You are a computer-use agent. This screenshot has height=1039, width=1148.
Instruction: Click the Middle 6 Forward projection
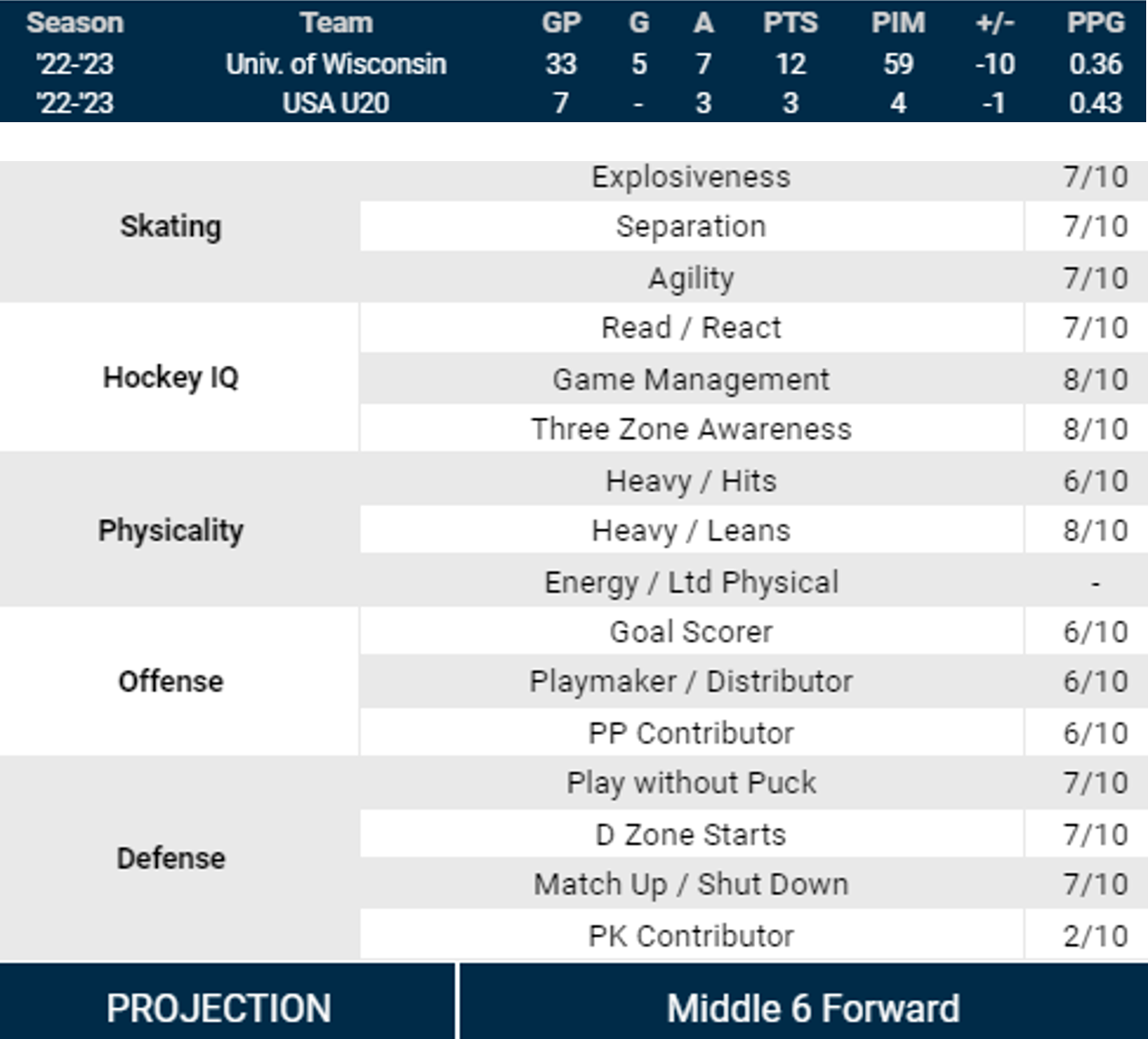click(x=813, y=1008)
